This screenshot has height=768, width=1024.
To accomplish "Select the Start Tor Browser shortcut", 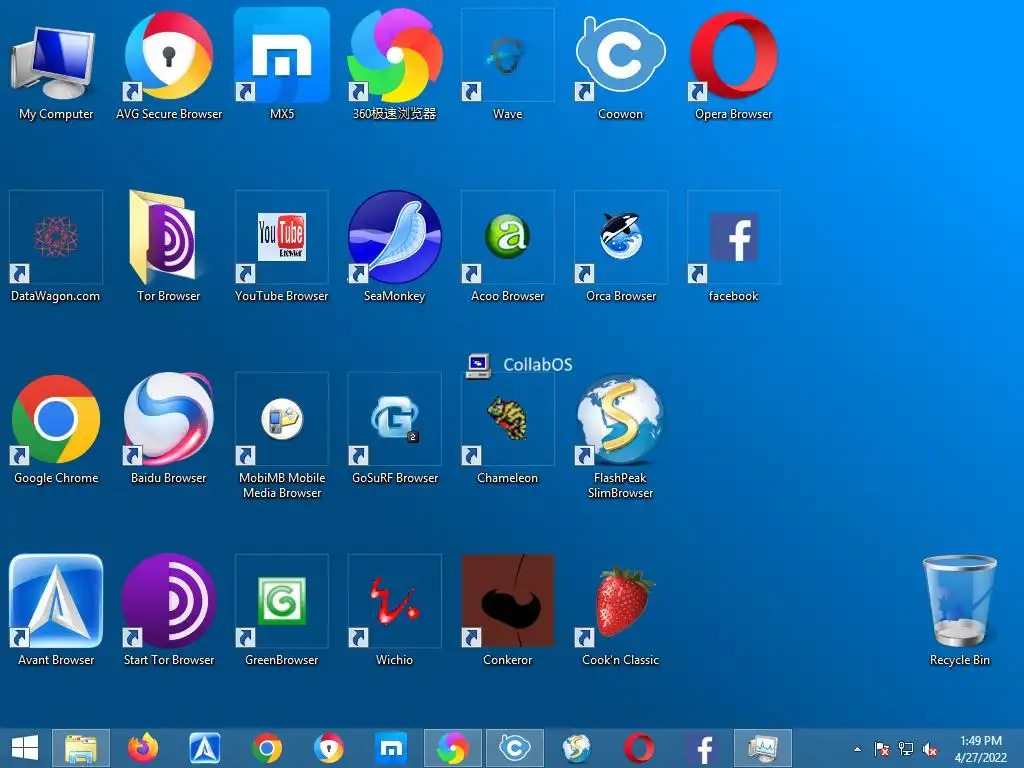I will pyautogui.click(x=168, y=611).
